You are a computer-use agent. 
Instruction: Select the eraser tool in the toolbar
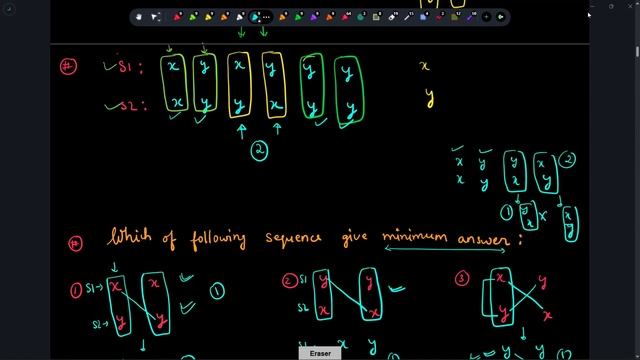point(392,17)
